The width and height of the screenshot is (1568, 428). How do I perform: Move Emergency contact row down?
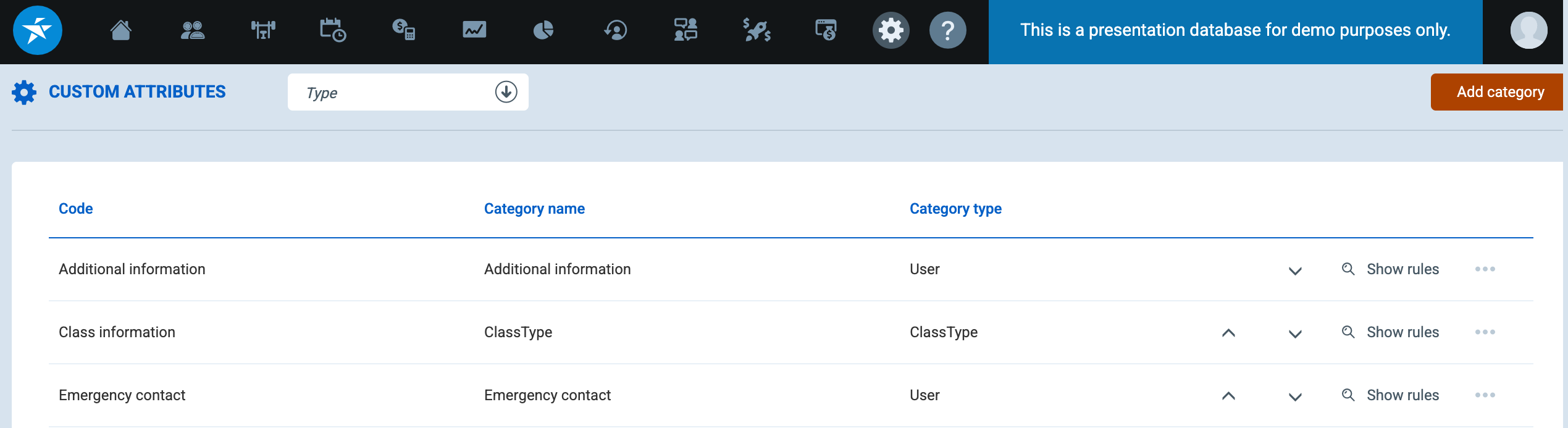point(1295,397)
